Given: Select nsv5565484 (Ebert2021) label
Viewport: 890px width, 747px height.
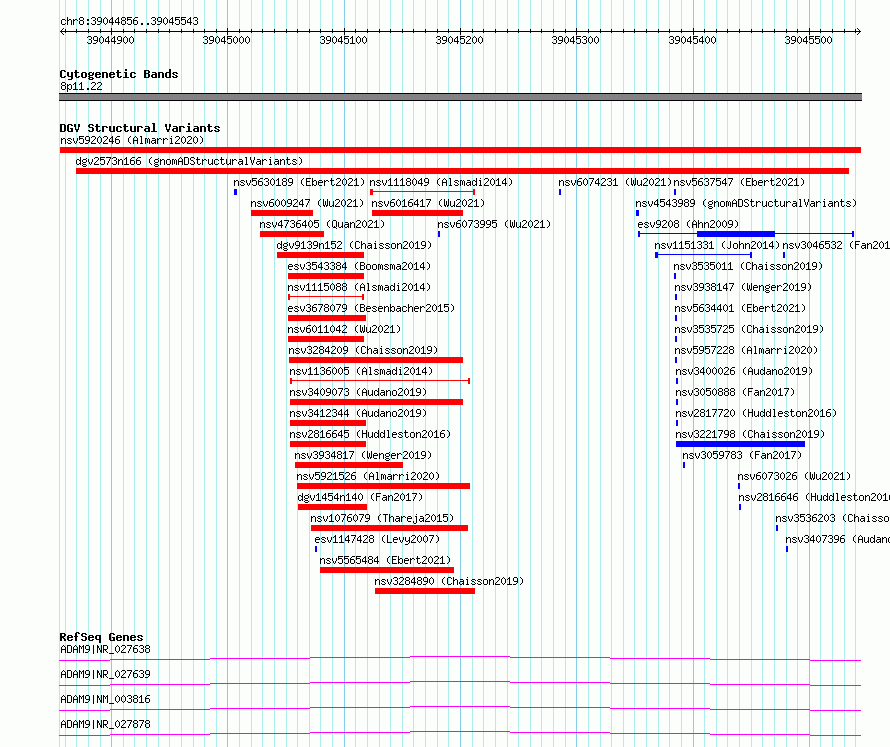Looking at the screenshot, I should point(385,560).
